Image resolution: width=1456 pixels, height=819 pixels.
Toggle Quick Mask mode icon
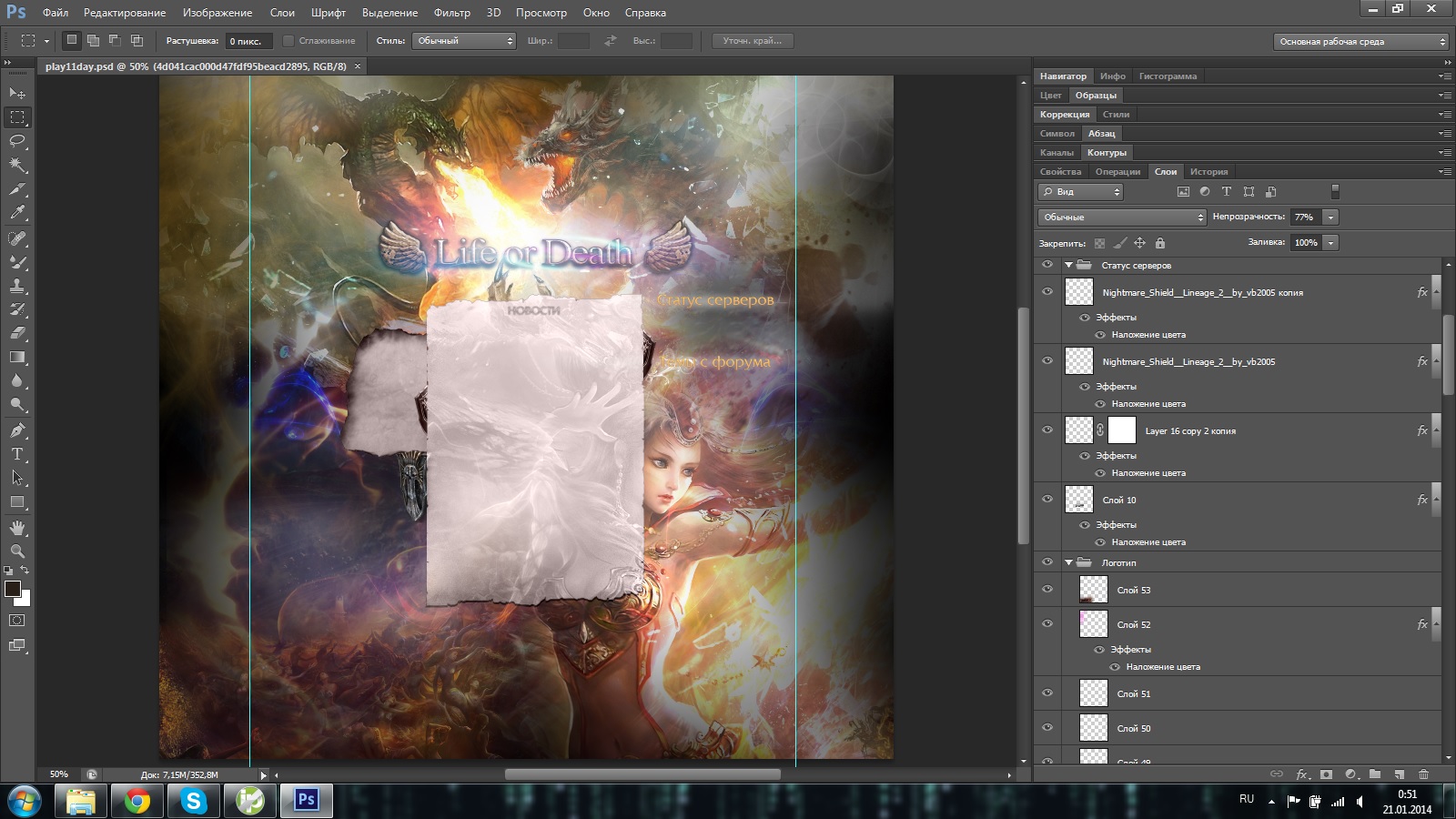tap(17, 621)
